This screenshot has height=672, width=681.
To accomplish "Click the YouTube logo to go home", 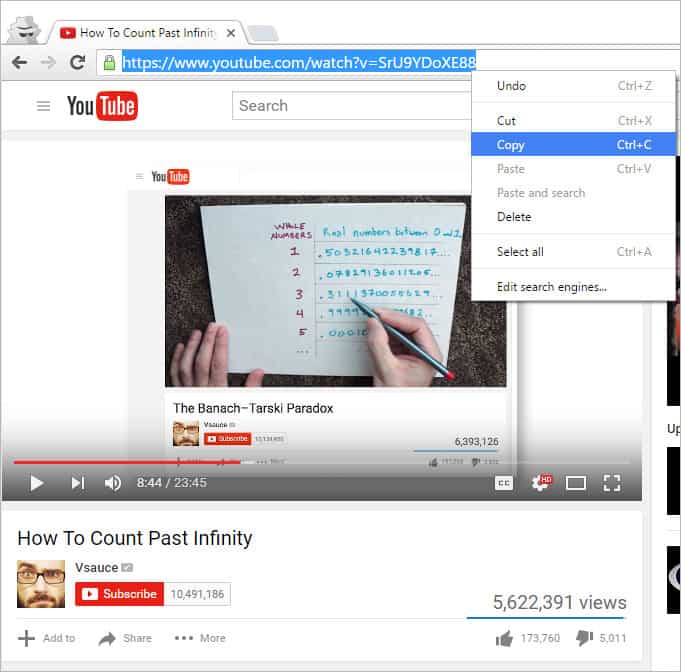I will coord(102,106).
